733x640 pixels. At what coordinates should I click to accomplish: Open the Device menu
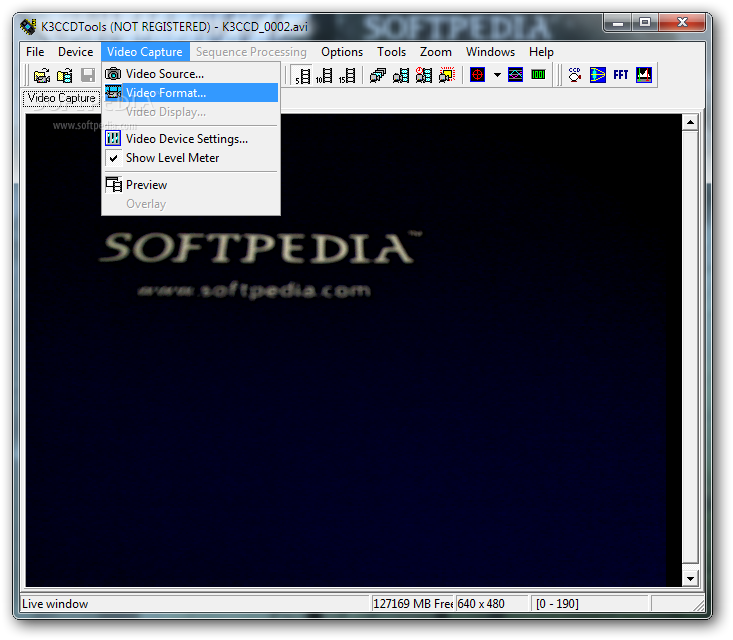76,52
